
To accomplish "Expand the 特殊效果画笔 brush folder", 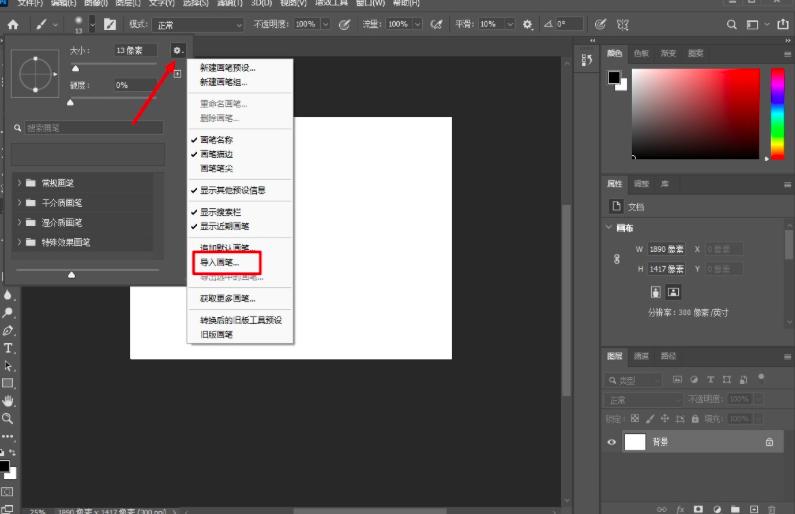I will tap(66, 242).
